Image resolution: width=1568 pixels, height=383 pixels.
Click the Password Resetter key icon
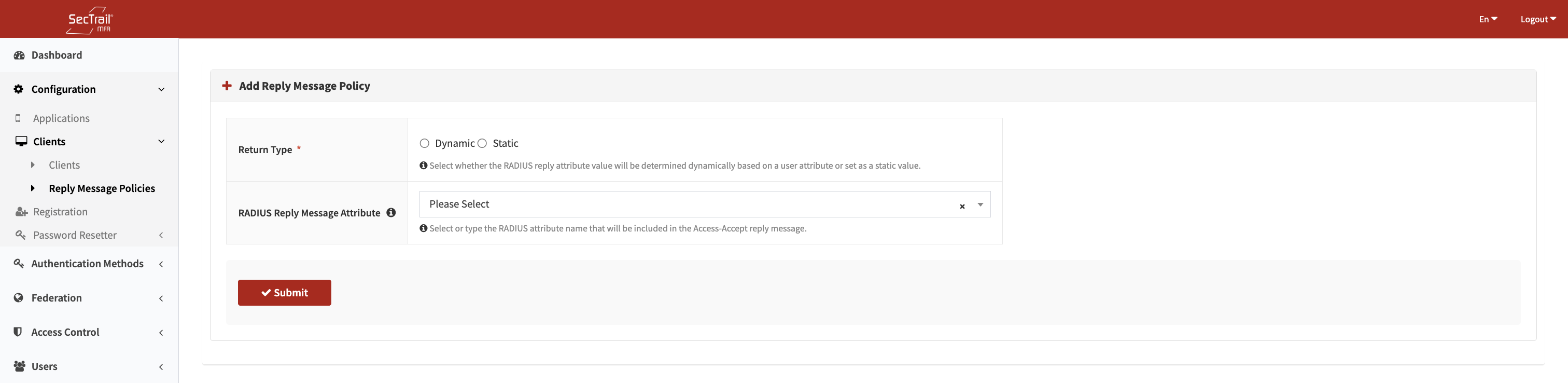21,235
